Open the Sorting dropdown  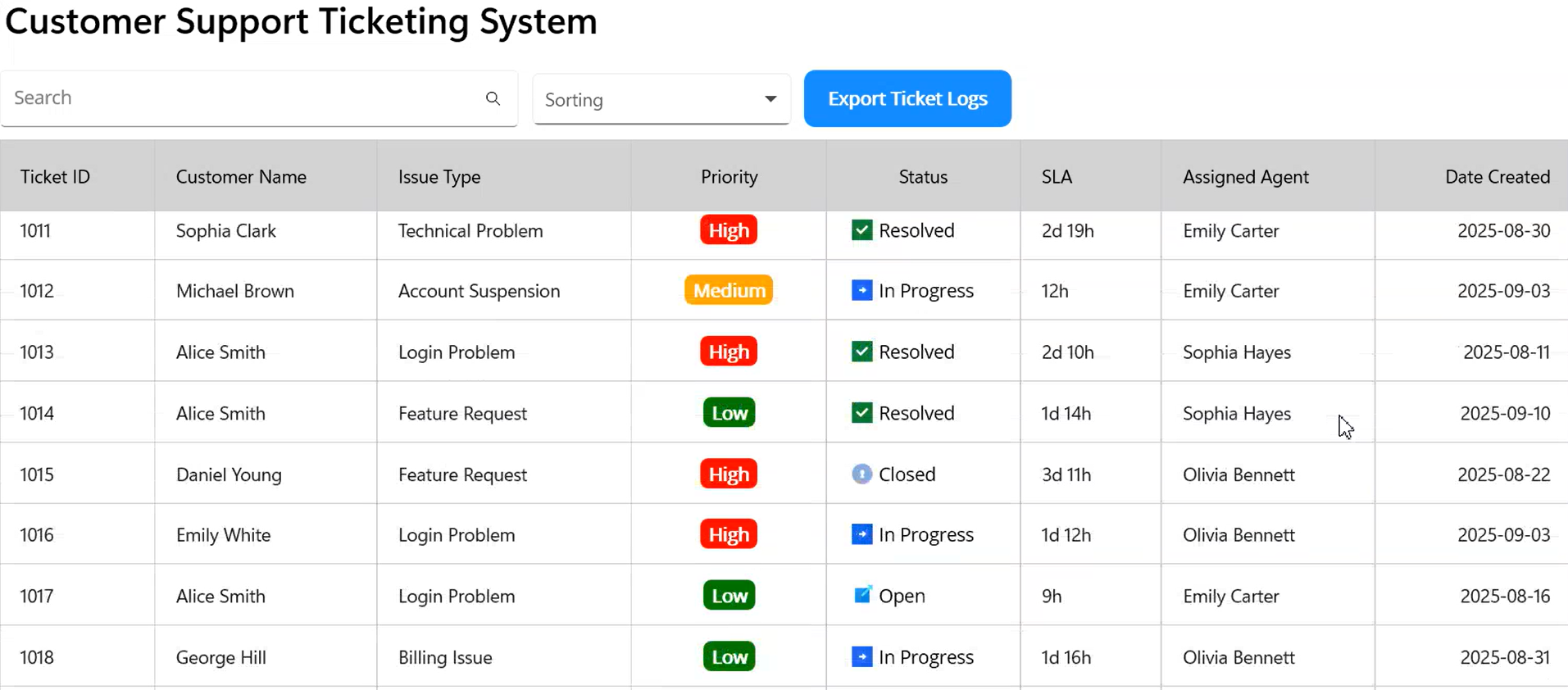pos(661,99)
